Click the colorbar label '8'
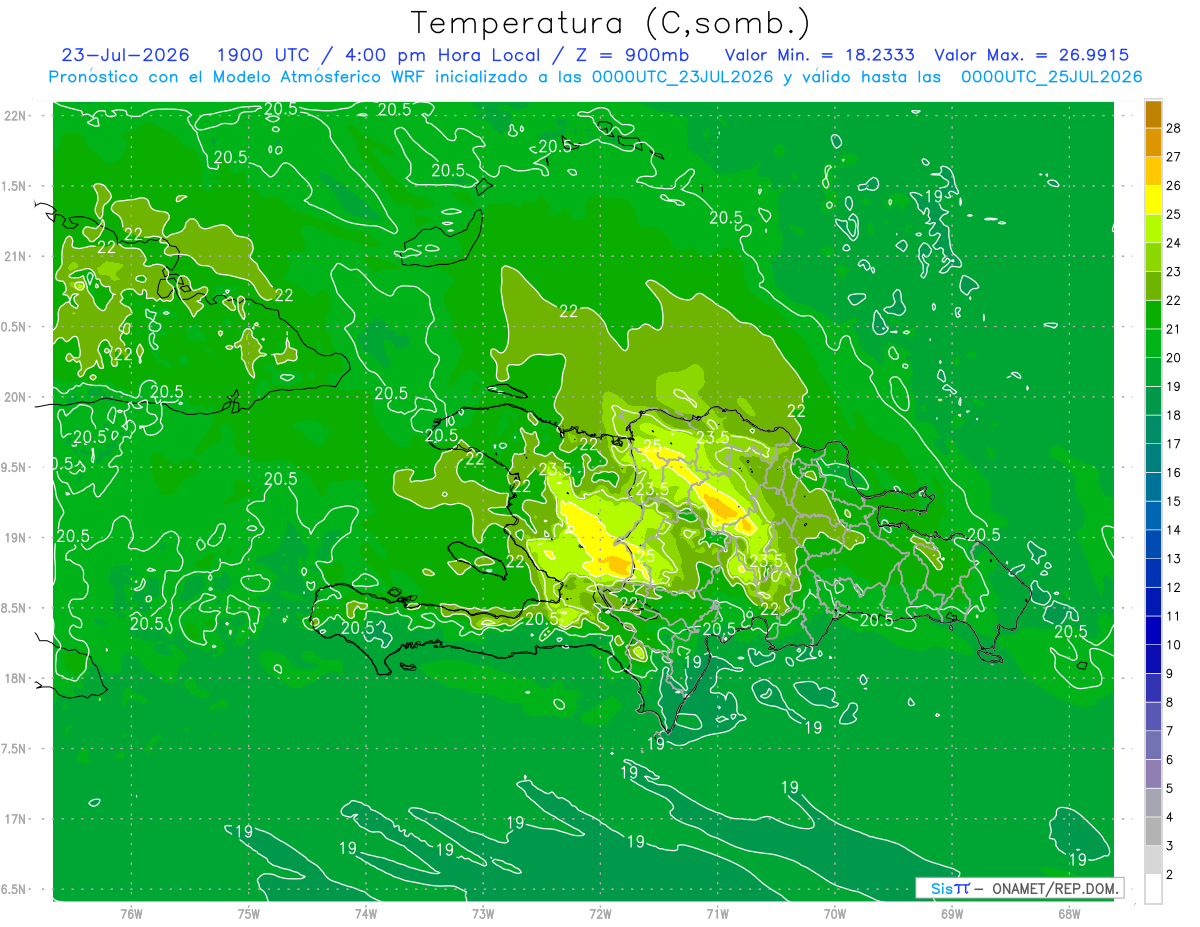This screenshot has height=927, width=1200. click(1170, 702)
